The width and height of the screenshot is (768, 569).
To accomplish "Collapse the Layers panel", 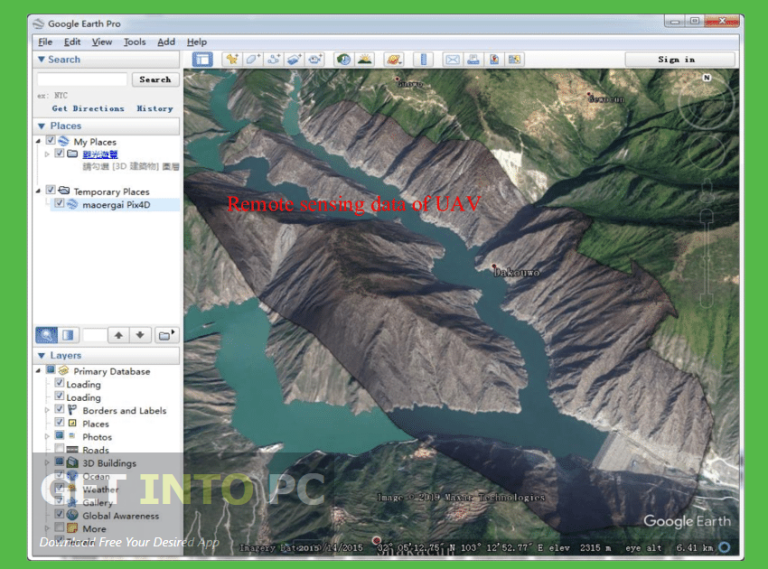I will click(42, 356).
